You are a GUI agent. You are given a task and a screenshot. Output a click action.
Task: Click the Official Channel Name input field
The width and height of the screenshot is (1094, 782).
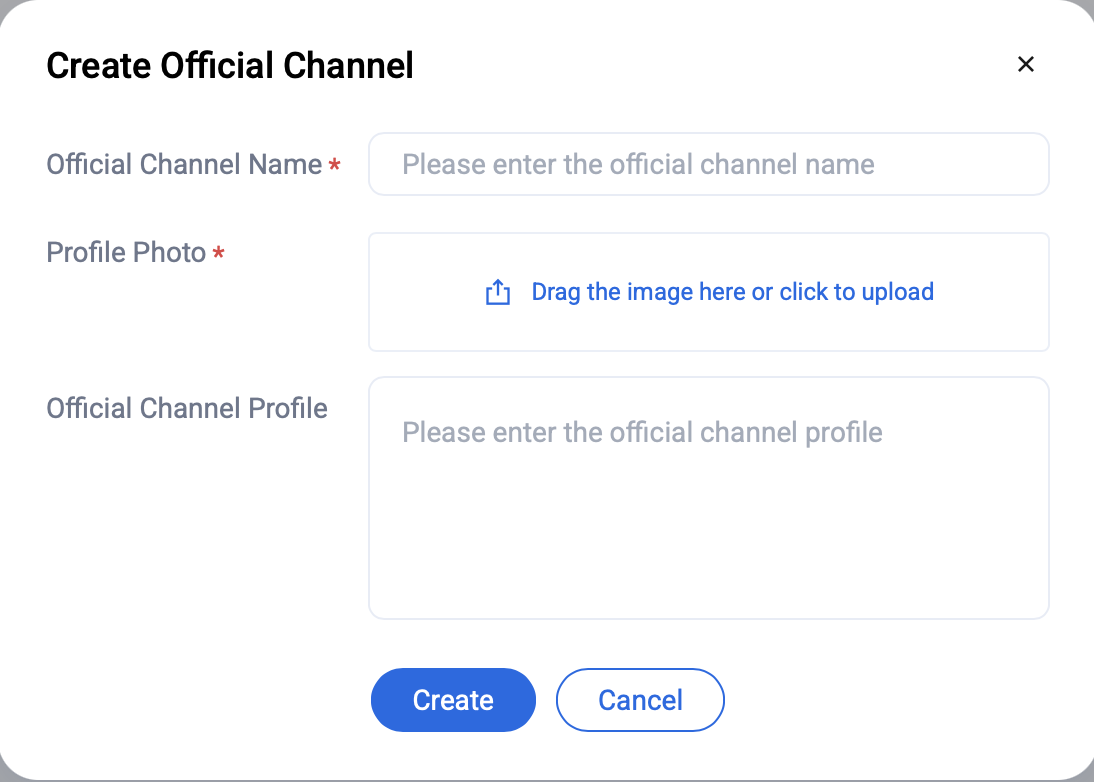point(708,165)
